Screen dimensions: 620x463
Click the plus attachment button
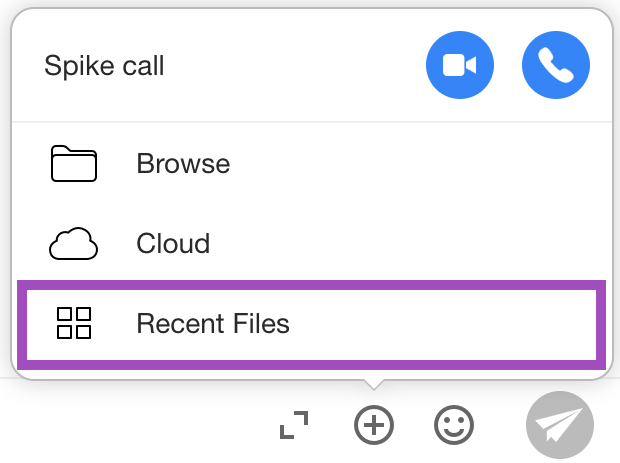pyautogui.click(x=374, y=425)
